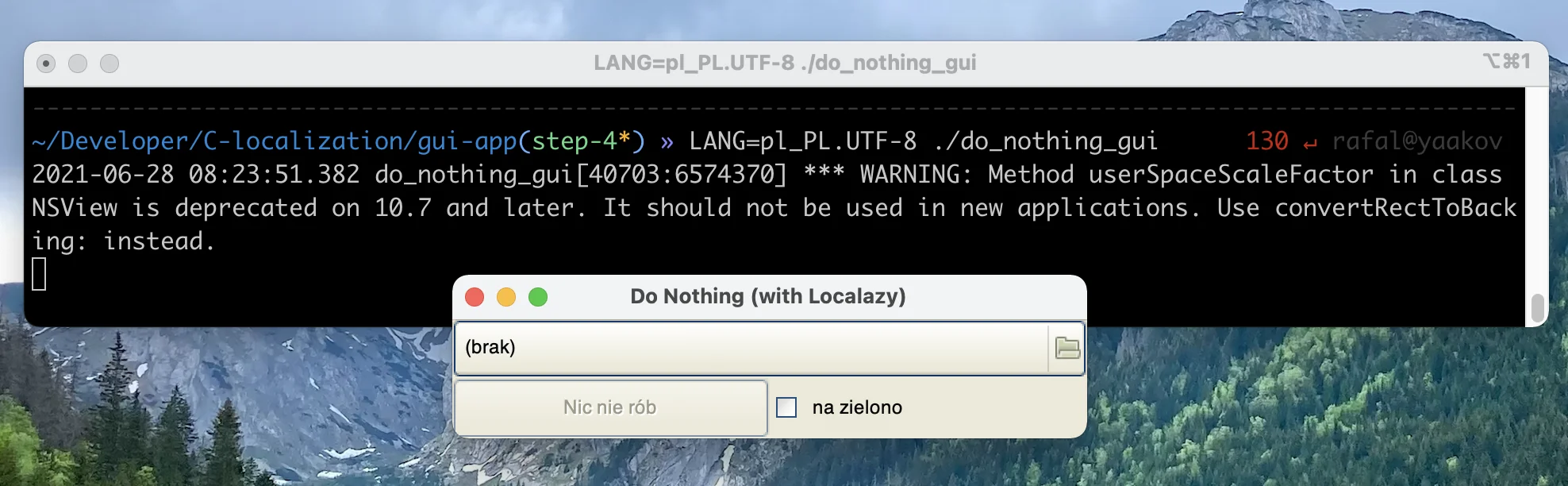Close the Do Nothing window with red button
Screen dimensions: 1568x486
coord(475,297)
